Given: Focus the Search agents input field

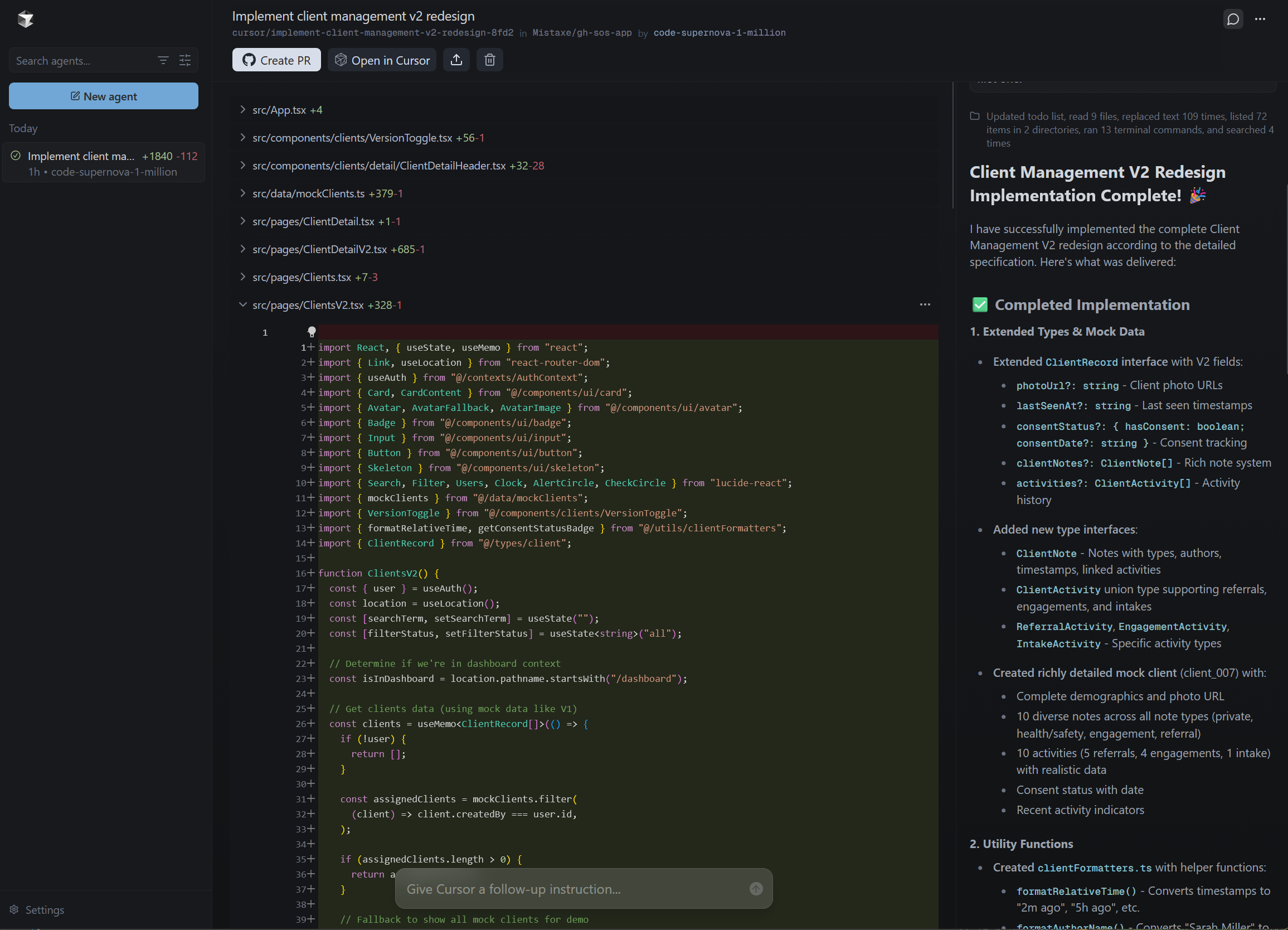Looking at the screenshot, I should pos(80,61).
